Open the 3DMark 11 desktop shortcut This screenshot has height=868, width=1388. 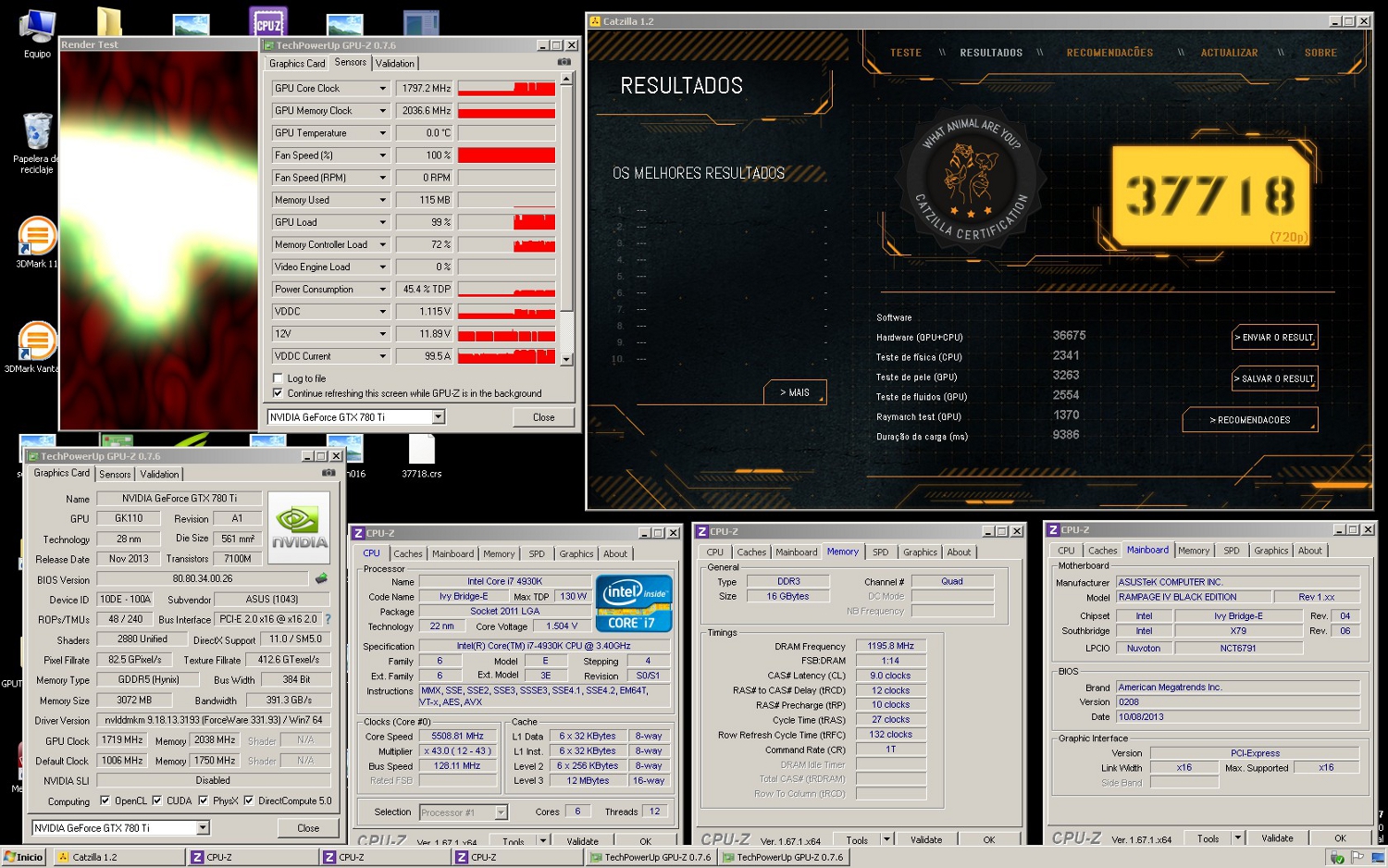pyautogui.click(x=37, y=237)
